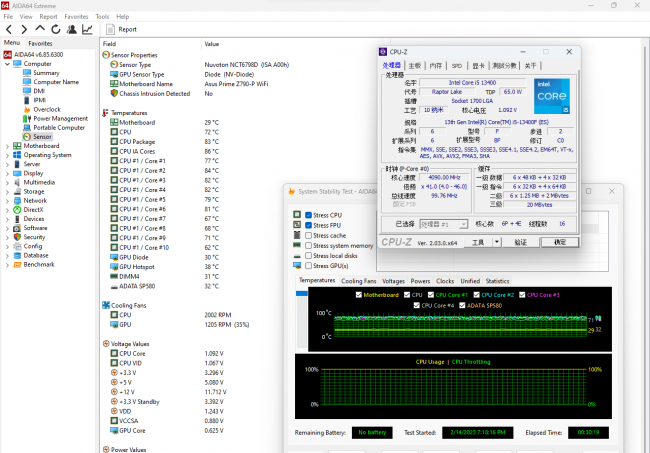Expand the Benchmark tree node

pos(7,265)
